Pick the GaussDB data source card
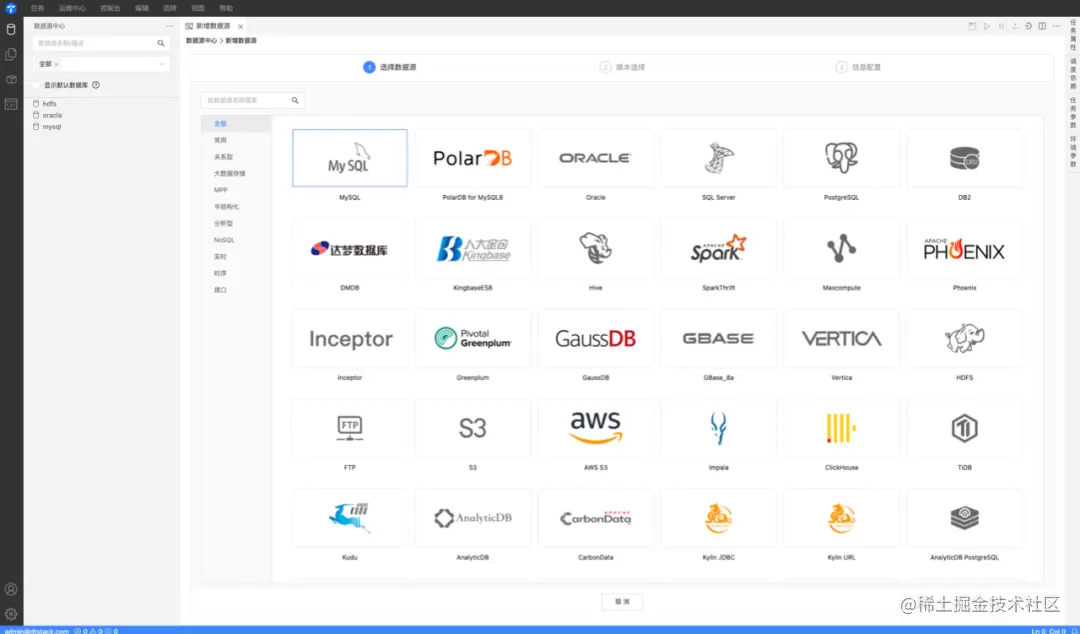The height and width of the screenshot is (634, 1080). click(596, 338)
